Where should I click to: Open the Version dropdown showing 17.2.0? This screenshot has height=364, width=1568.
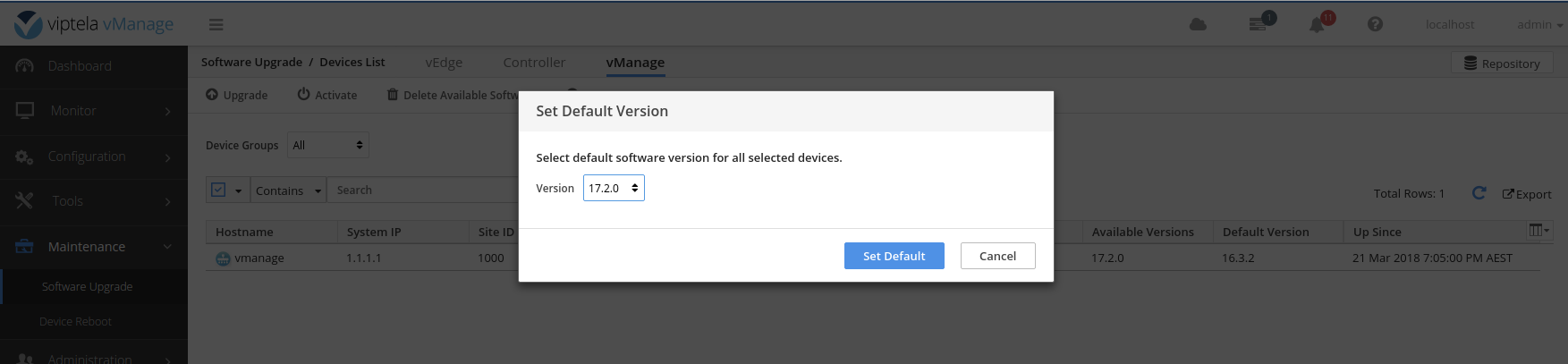click(614, 188)
